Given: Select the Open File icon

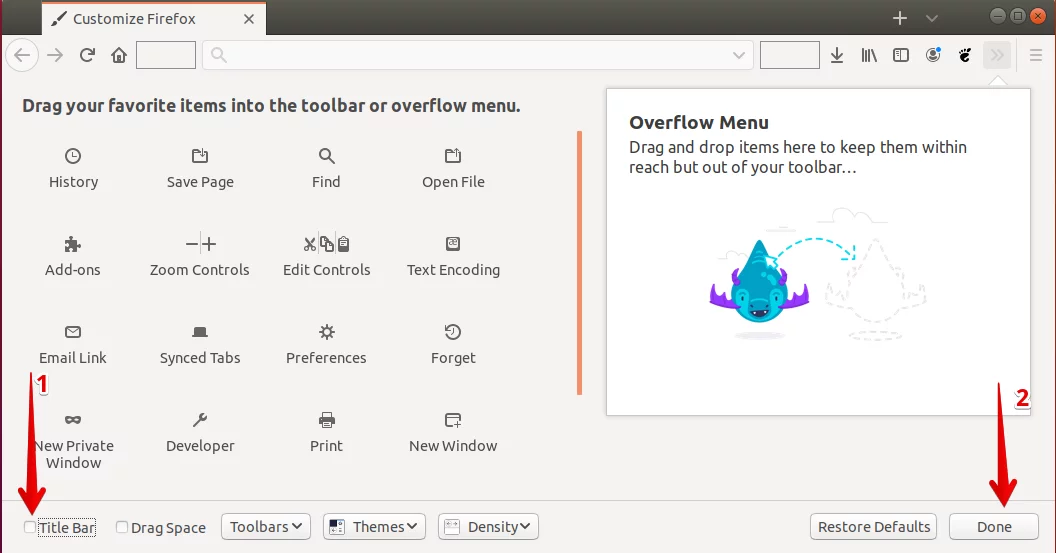Looking at the screenshot, I should pyautogui.click(x=453, y=156).
